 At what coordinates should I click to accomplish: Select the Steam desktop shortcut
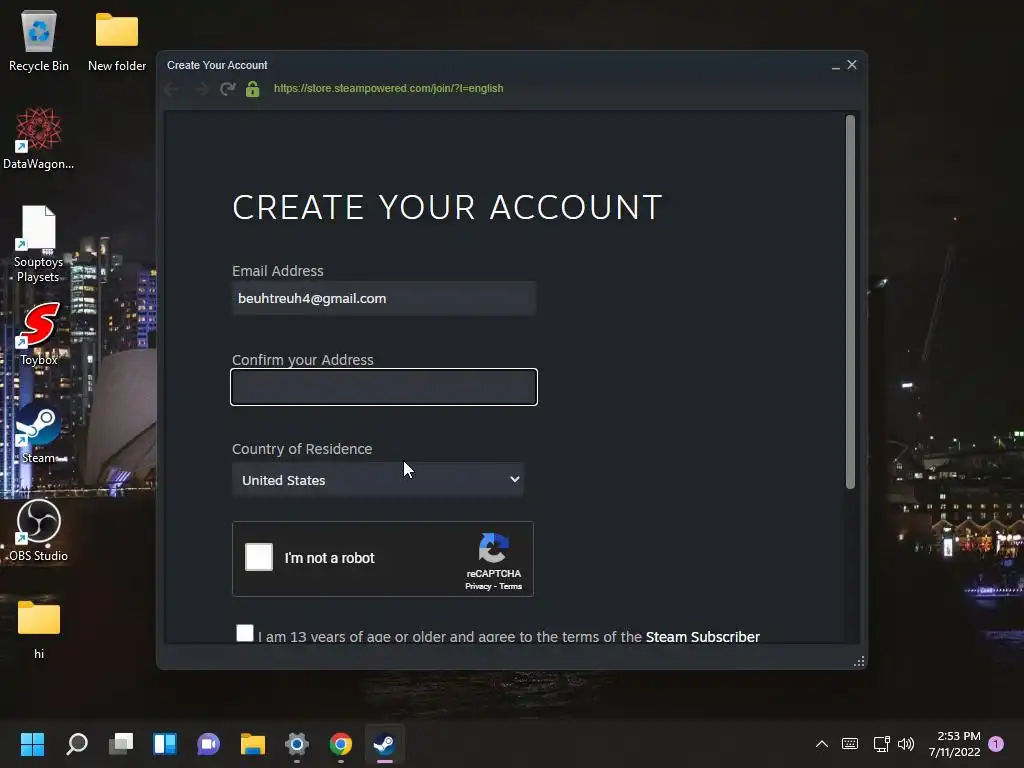point(39,432)
